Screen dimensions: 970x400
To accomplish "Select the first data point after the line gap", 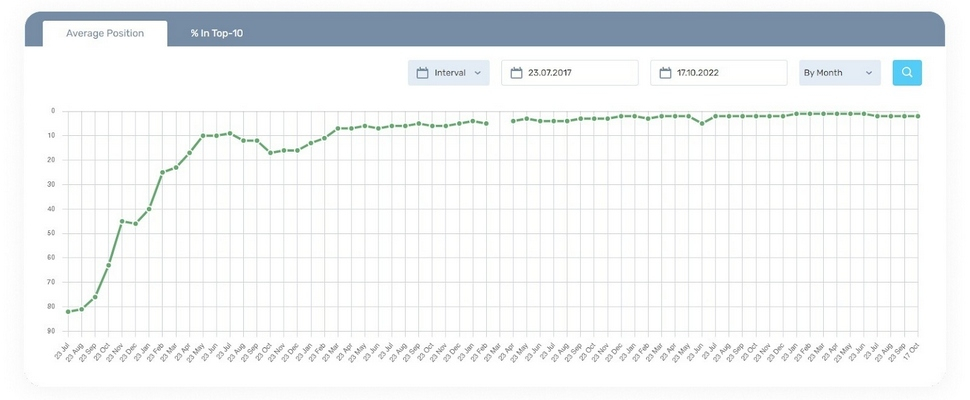I will tap(513, 121).
